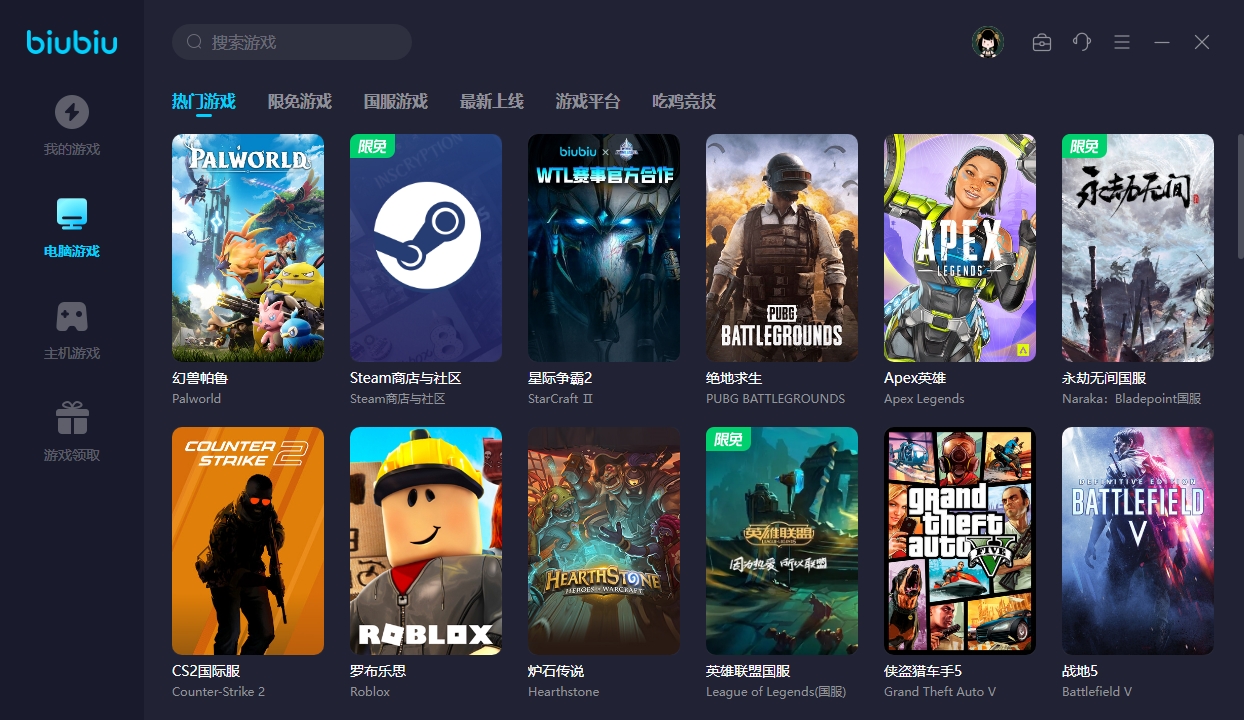
Task: Open the Apex Legends cover
Action: pos(960,248)
